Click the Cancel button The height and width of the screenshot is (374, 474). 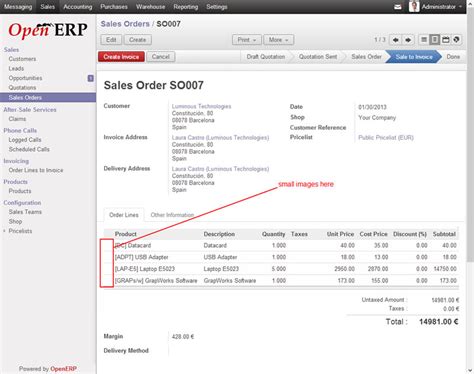161,57
